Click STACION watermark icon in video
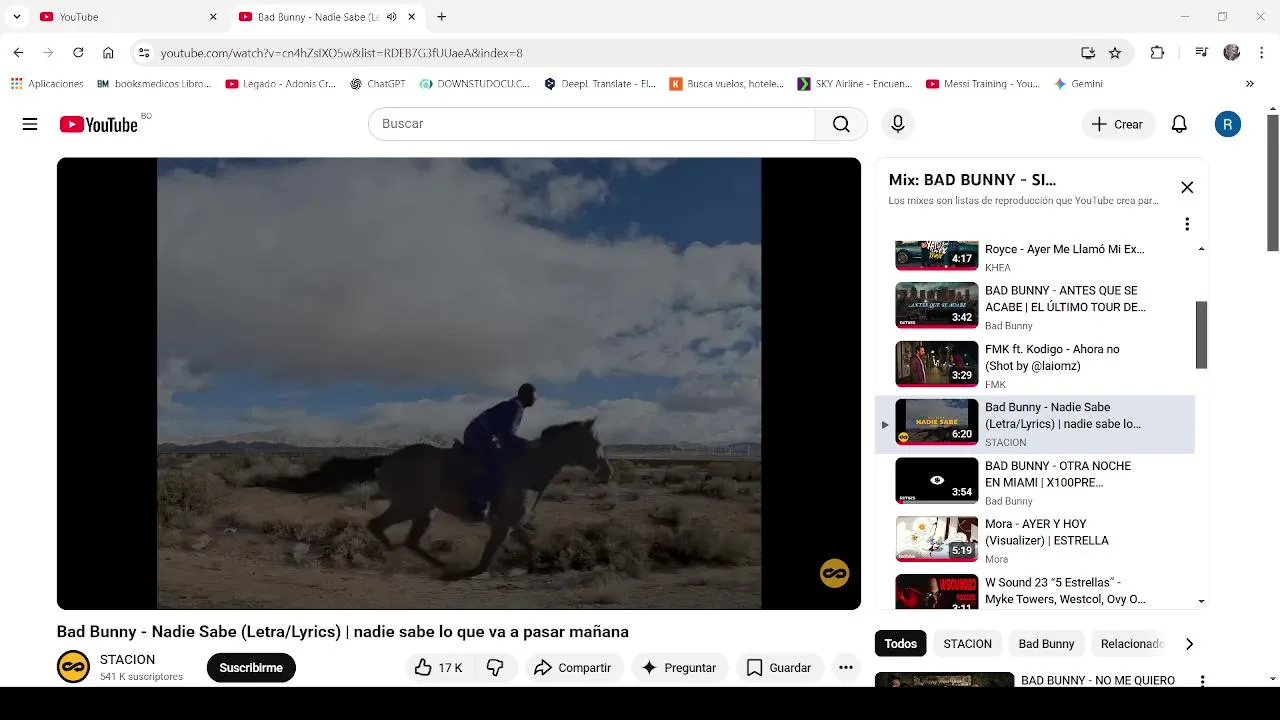1280x720 pixels. 834,573
